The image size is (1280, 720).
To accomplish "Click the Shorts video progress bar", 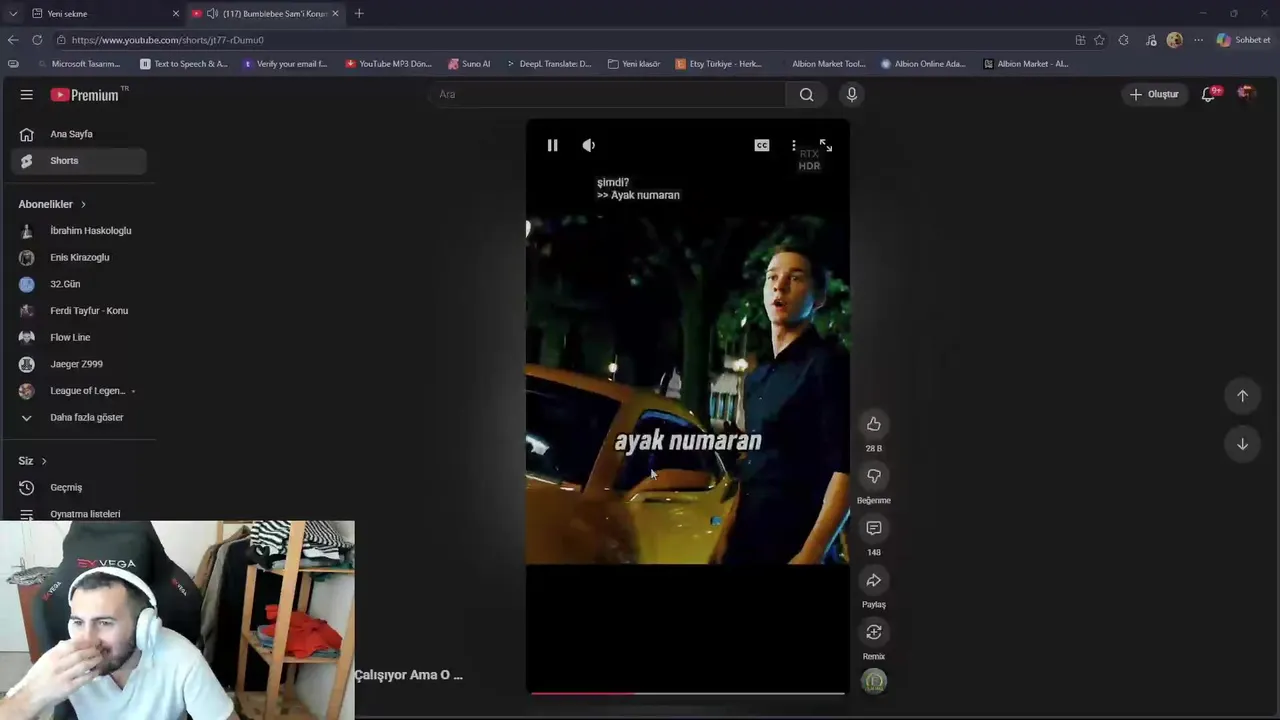I will (688, 692).
